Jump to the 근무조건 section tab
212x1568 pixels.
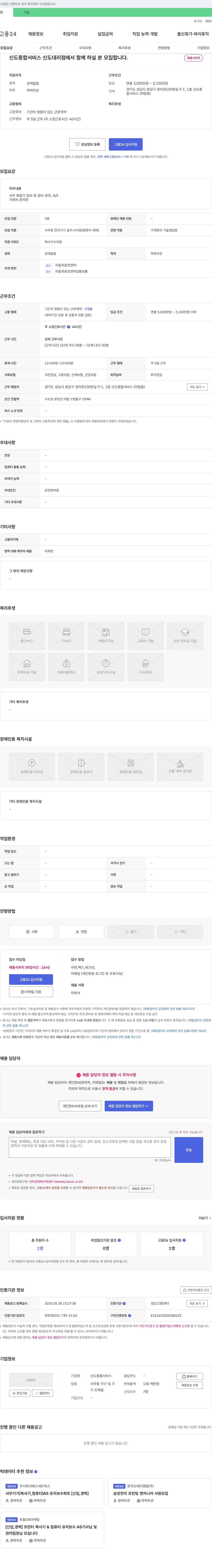[46, 48]
